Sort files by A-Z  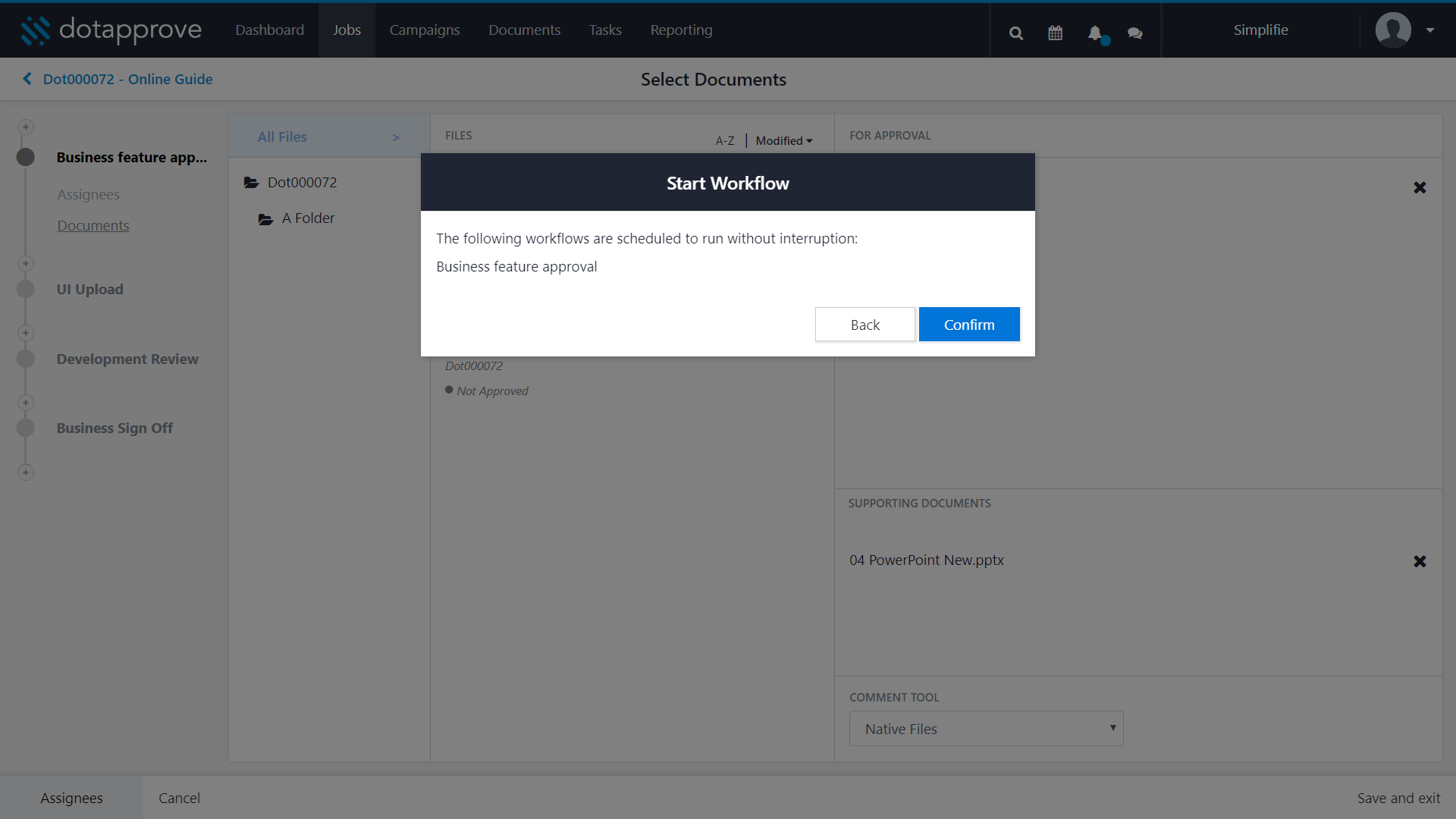(x=725, y=141)
